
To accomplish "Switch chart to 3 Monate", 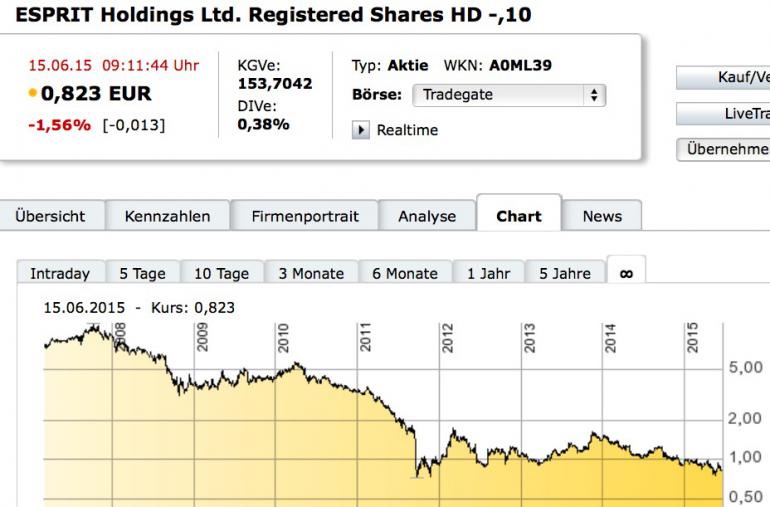I will tap(311, 273).
